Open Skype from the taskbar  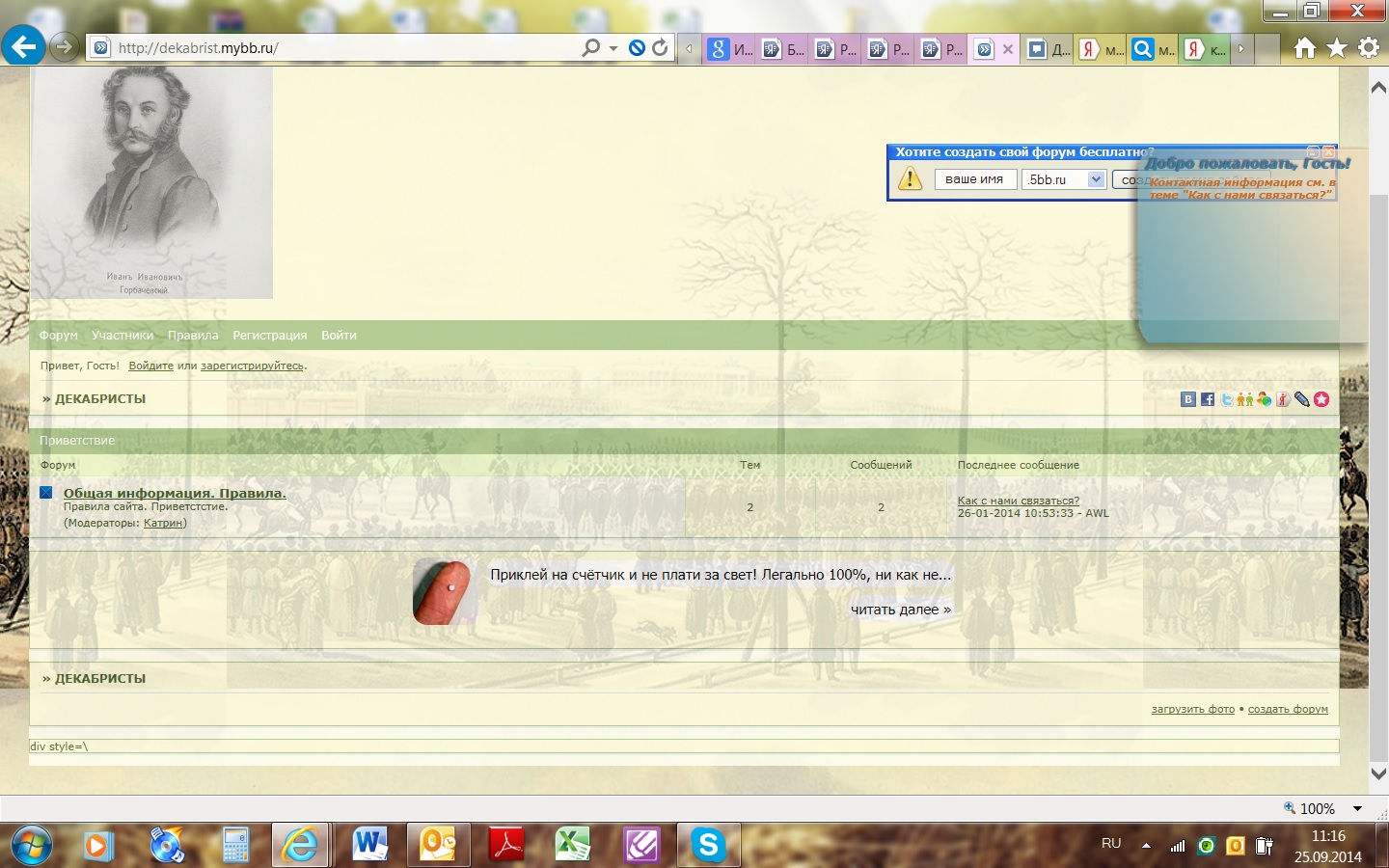709,846
